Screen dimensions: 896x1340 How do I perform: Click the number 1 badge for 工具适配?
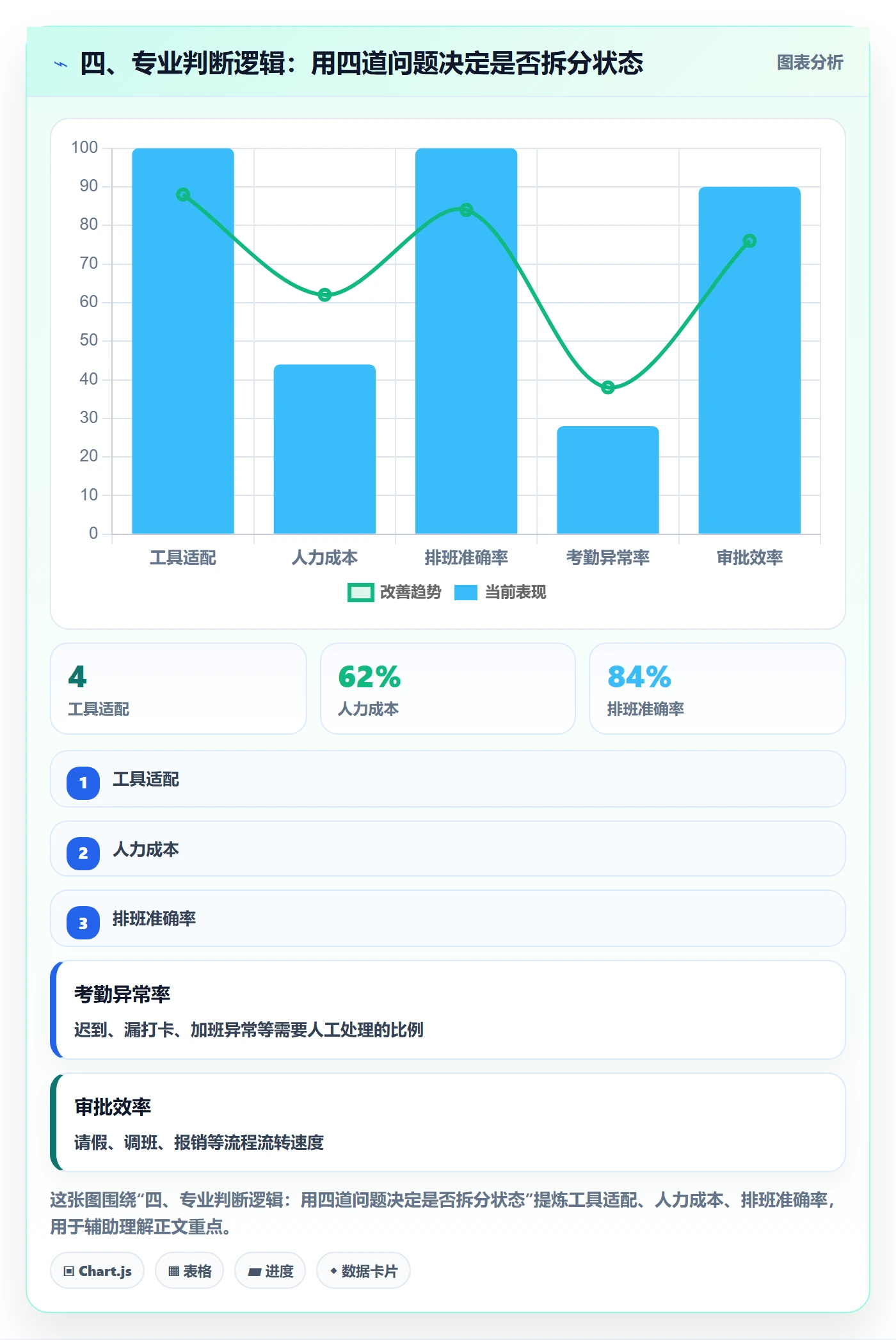pos(83,783)
